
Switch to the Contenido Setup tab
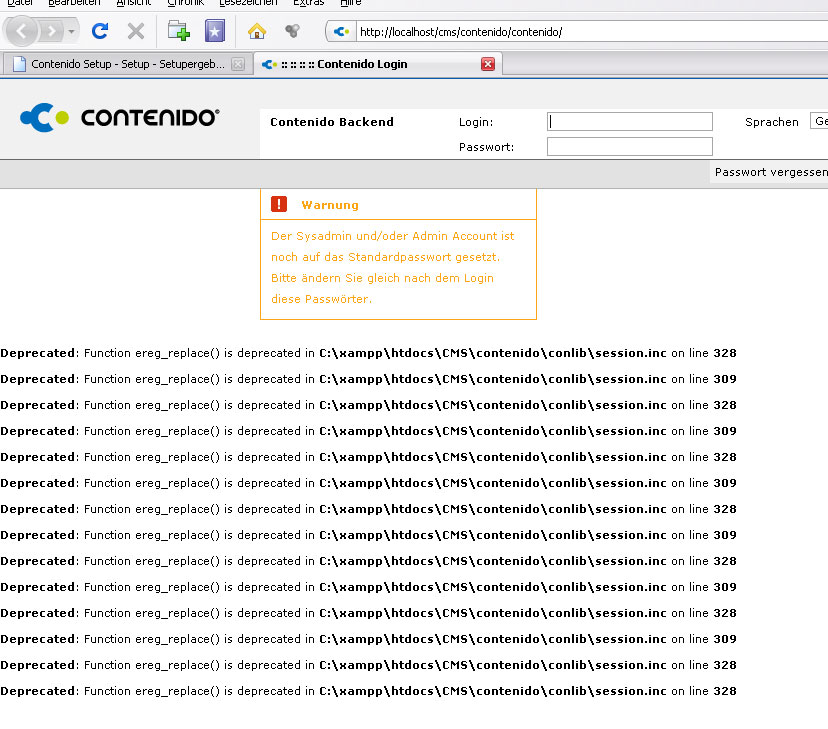click(120, 64)
